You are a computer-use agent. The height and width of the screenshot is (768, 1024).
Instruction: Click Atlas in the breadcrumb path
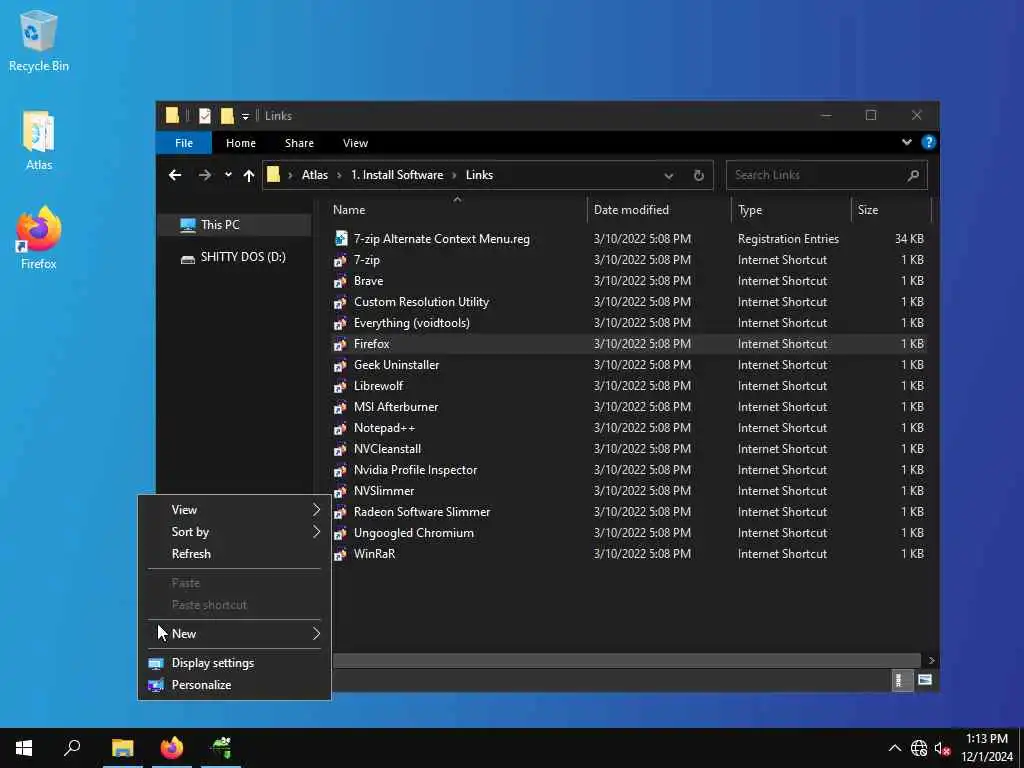(x=315, y=175)
